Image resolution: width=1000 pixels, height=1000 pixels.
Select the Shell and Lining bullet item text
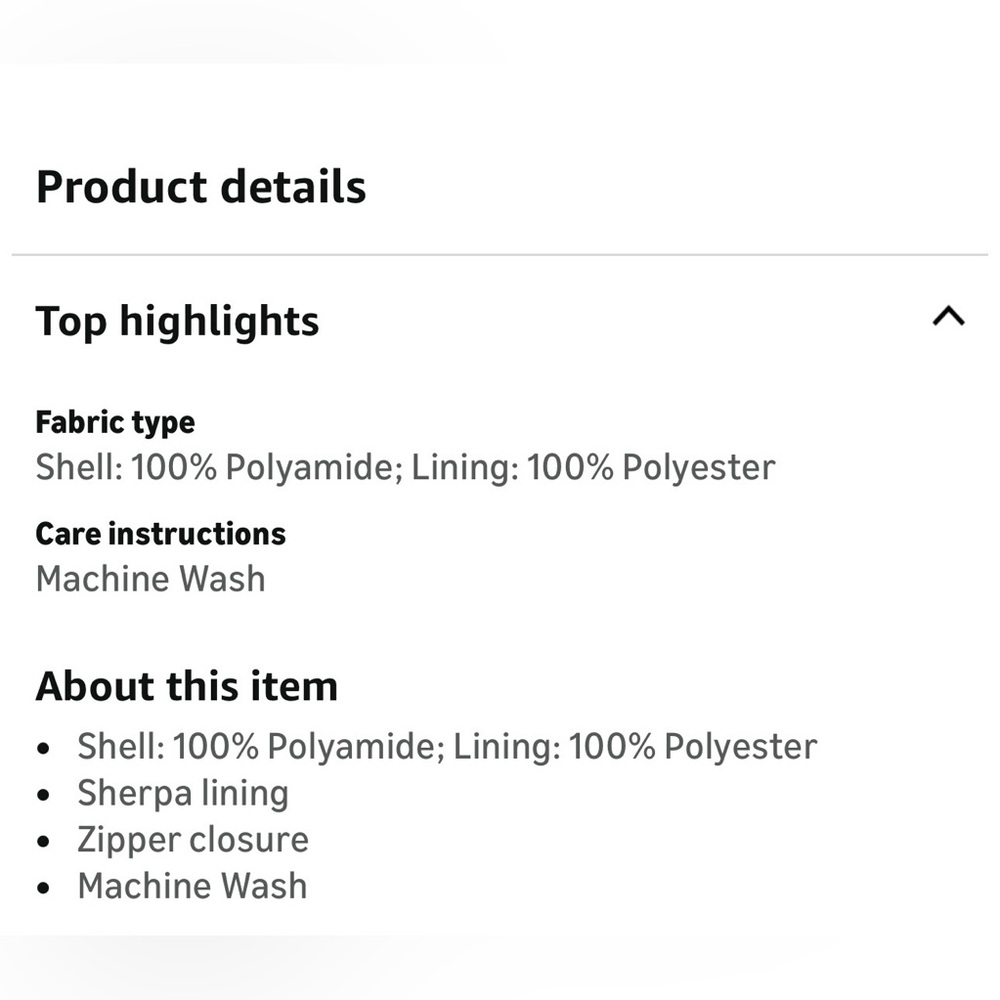447,746
